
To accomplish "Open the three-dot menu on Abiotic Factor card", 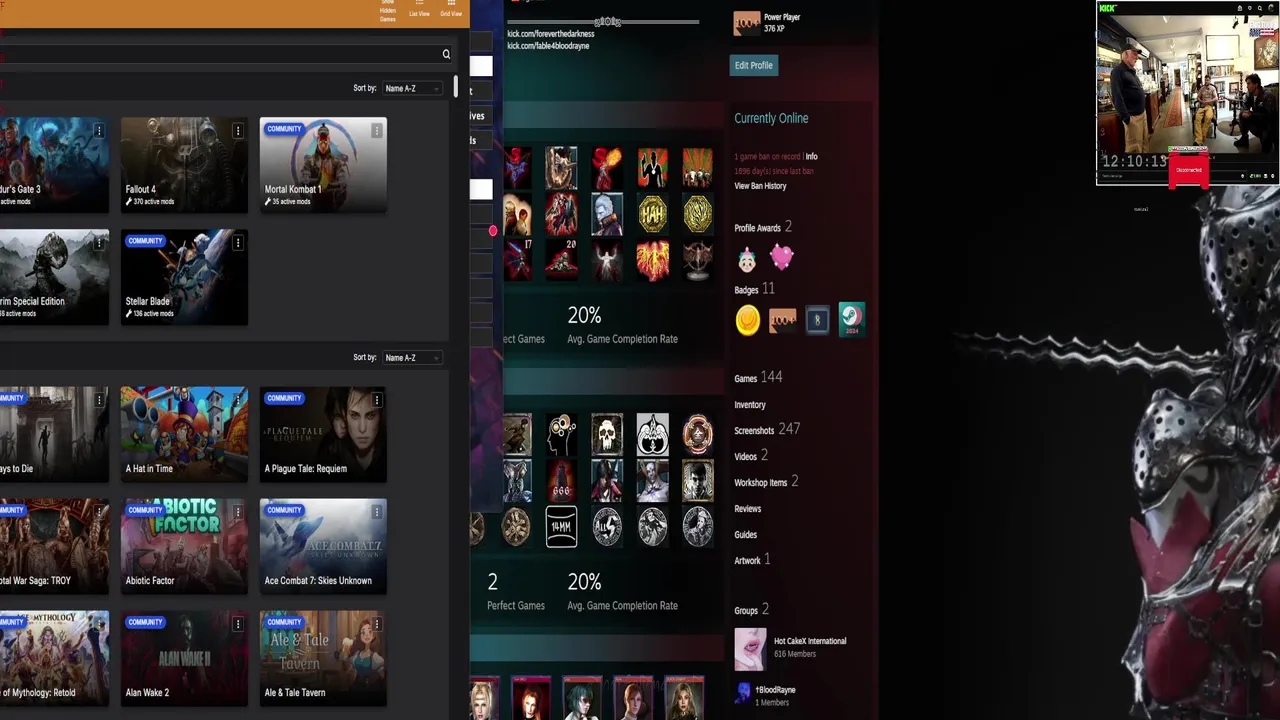I will tap(237, 512).
